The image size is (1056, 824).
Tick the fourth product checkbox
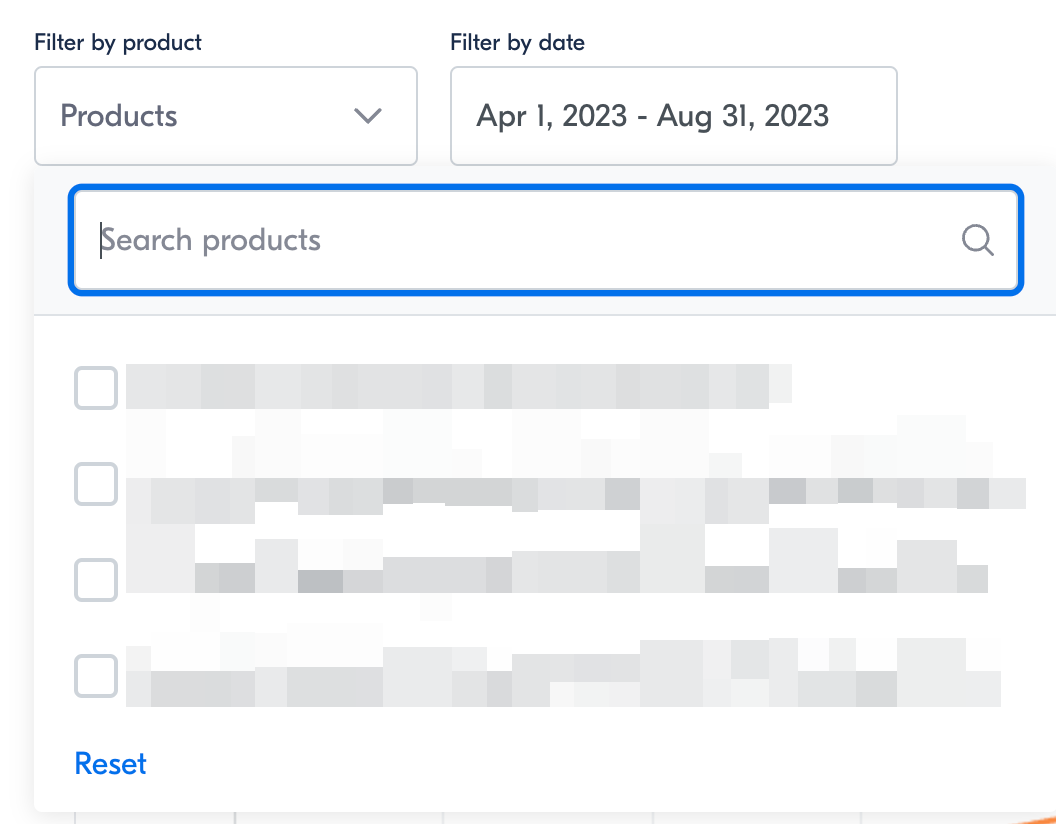coord(96,676)
